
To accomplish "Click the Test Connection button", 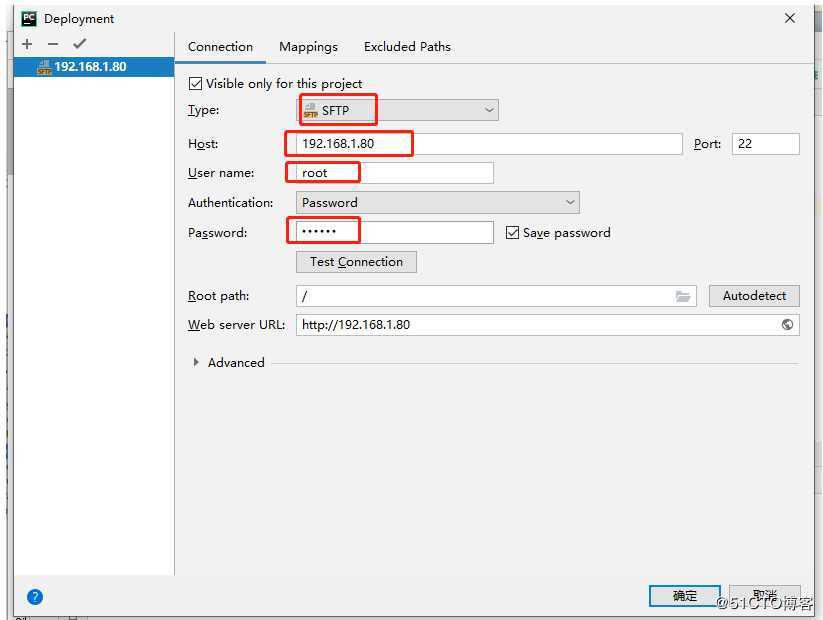I will pos(356,262).
